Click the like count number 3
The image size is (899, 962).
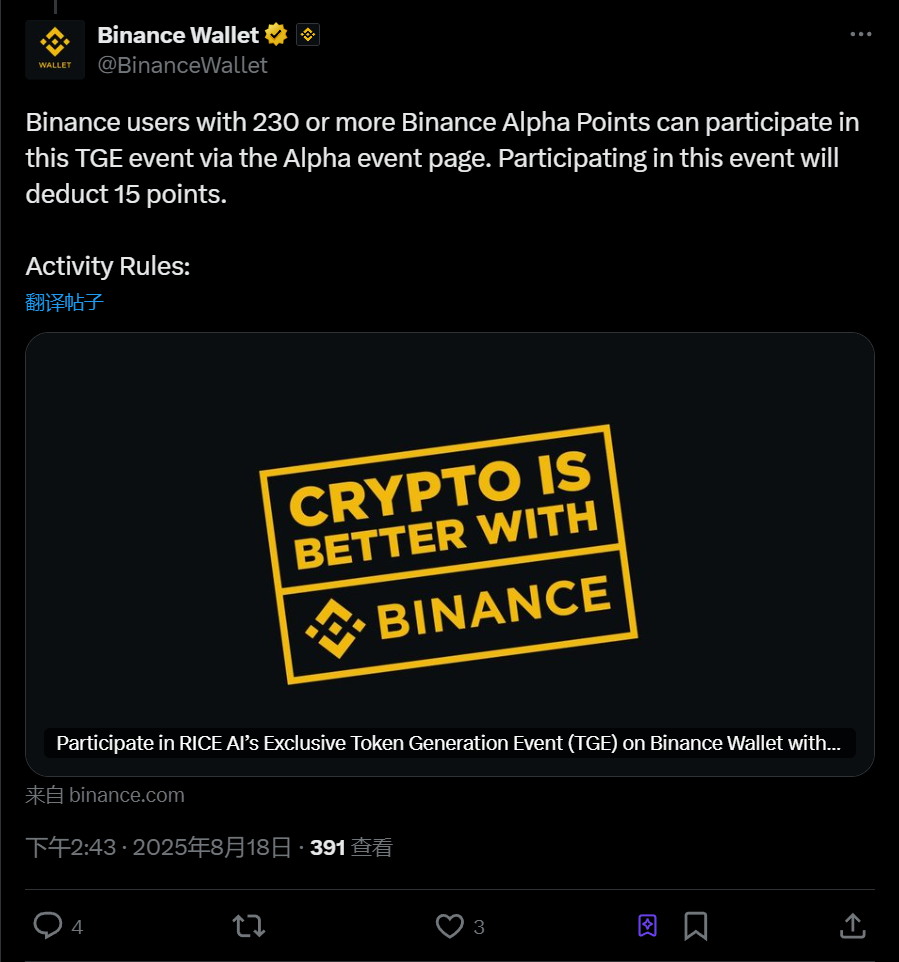point(479,927)
